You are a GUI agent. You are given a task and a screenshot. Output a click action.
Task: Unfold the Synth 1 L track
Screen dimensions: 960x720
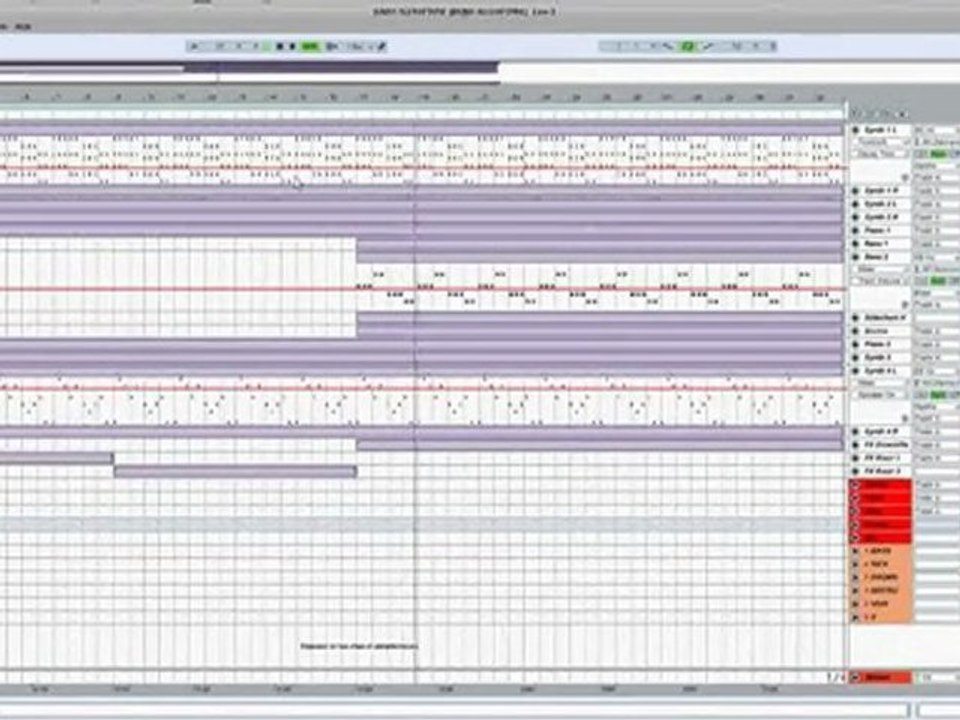click(855, 130)
